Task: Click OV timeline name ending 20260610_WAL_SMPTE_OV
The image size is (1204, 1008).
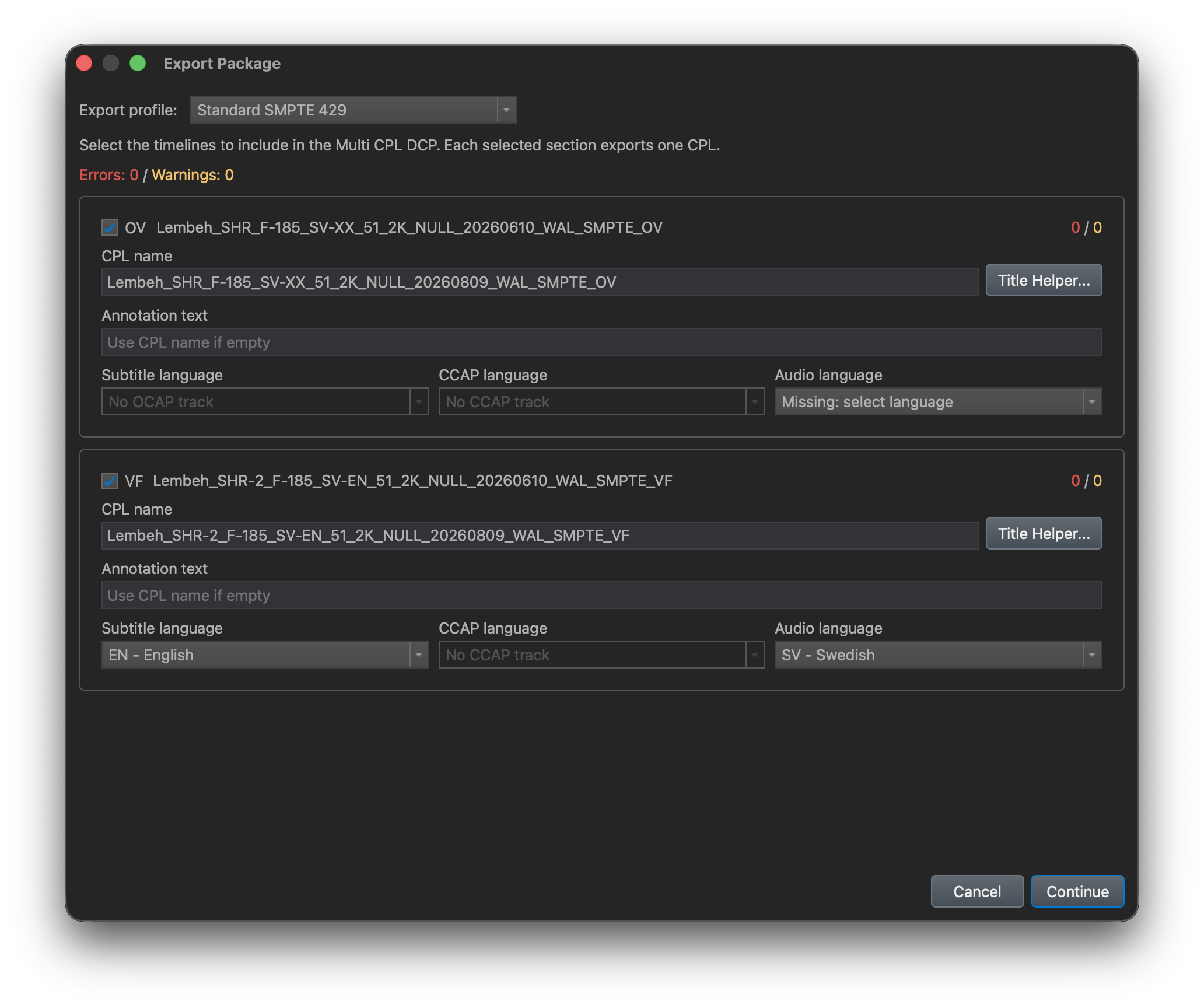Action: (409, 228)
